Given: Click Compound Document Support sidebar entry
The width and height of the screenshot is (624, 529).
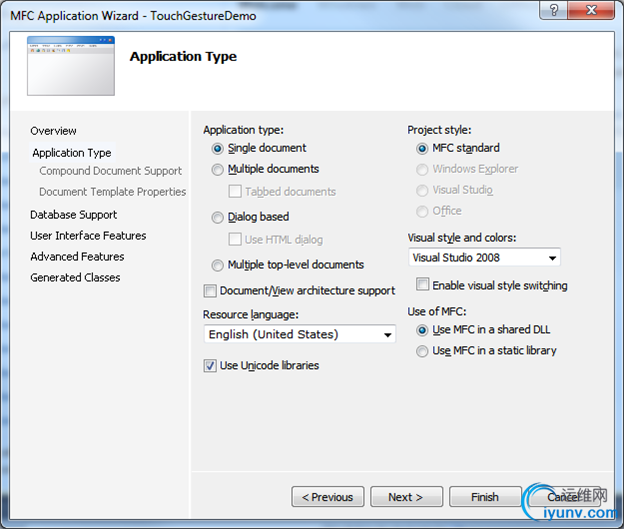Looking at the screenshot, I should click(110, 171).
